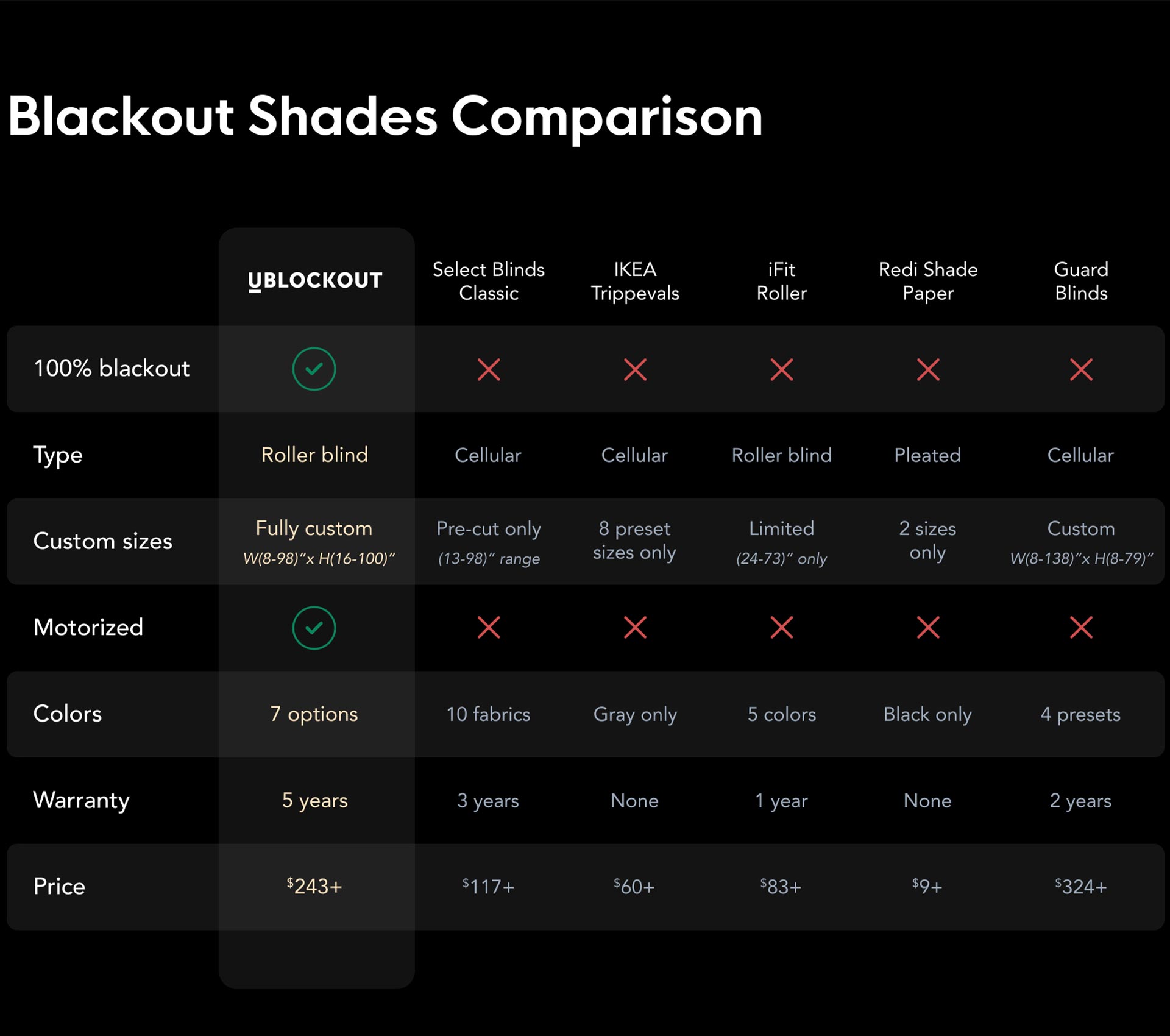Click the green checkmark for 100% blackout
The width and height of the screenshot is (1170, 1036).
[314, 369]
